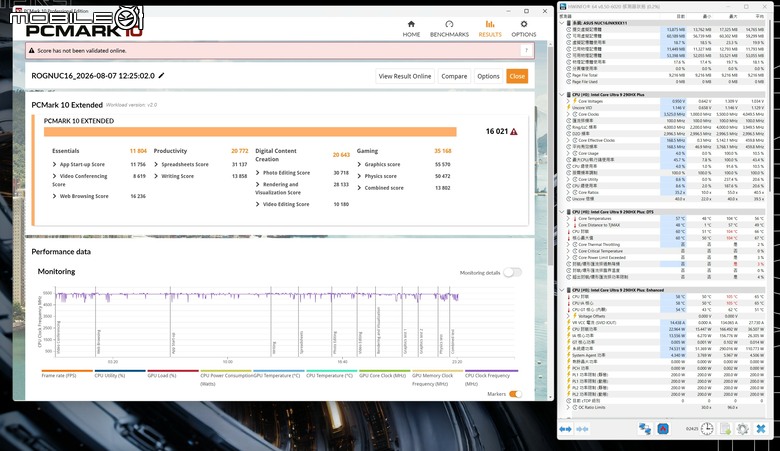Click CPU Utility (%) legend entry

coord(110,376)
